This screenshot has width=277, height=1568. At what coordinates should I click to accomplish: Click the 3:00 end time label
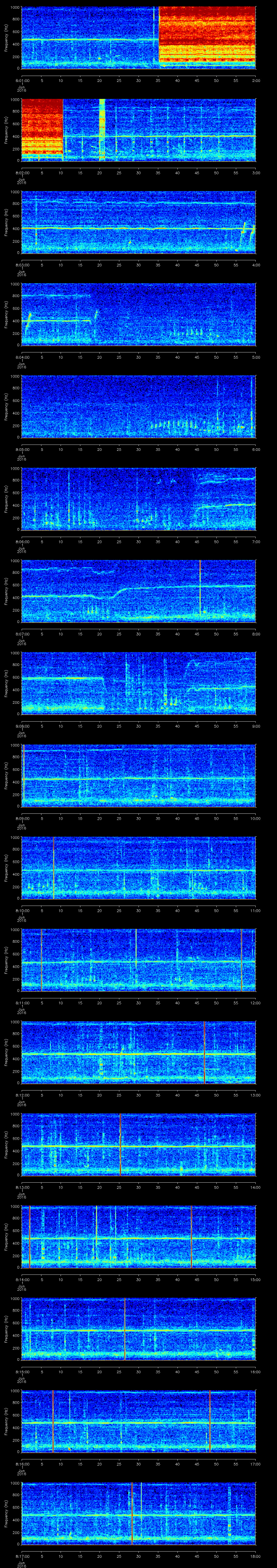(x=256, y=173)
